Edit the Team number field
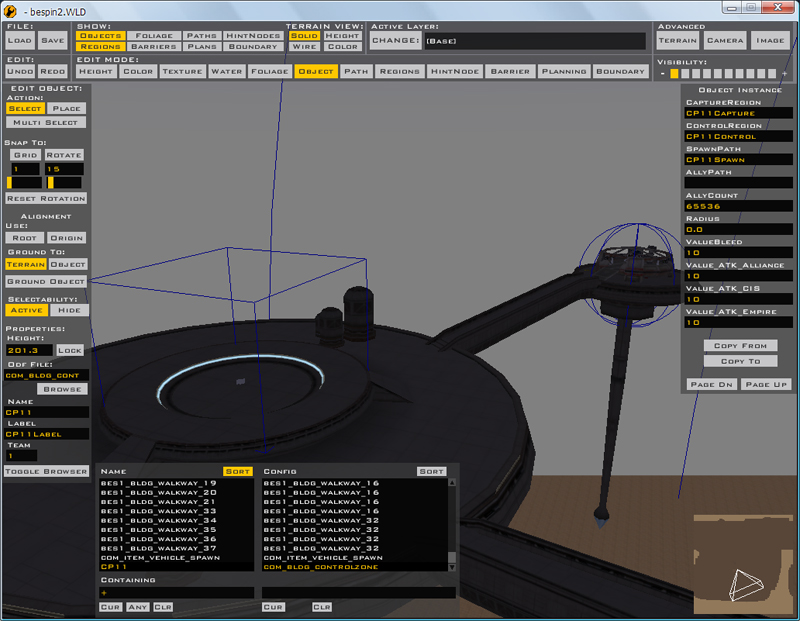Viewport: 800px width, 621px height. point(21,456)
